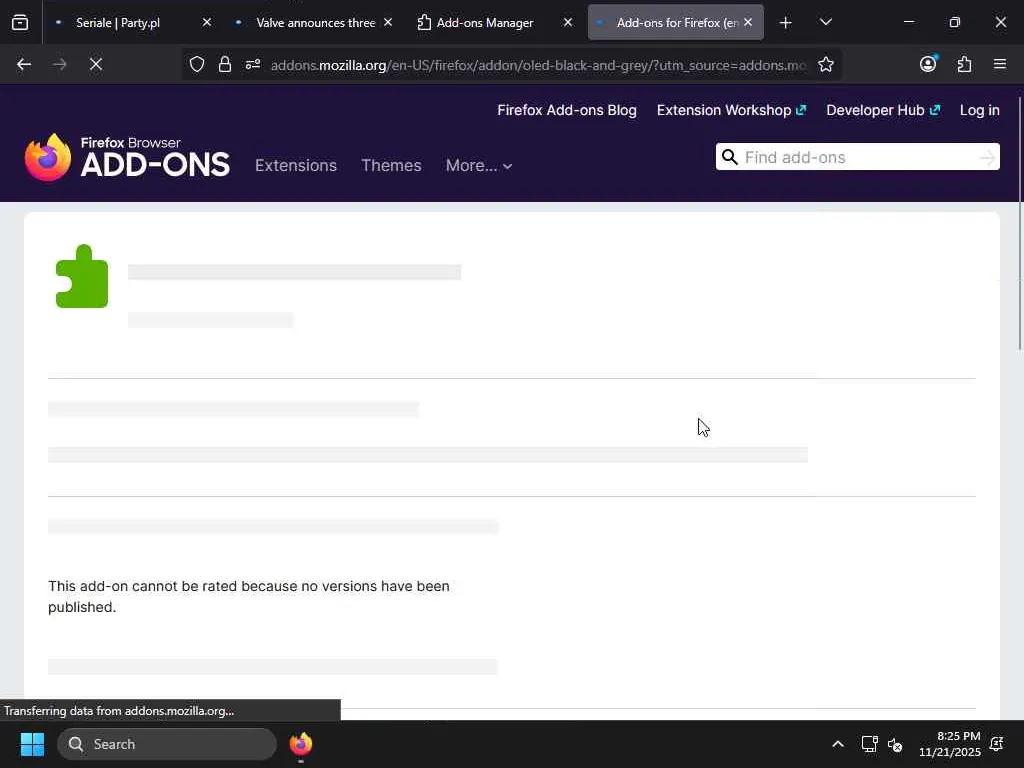Open the Developer Hub link
Viewport: 1024px width, 768px height.
[x=883, y=110]
